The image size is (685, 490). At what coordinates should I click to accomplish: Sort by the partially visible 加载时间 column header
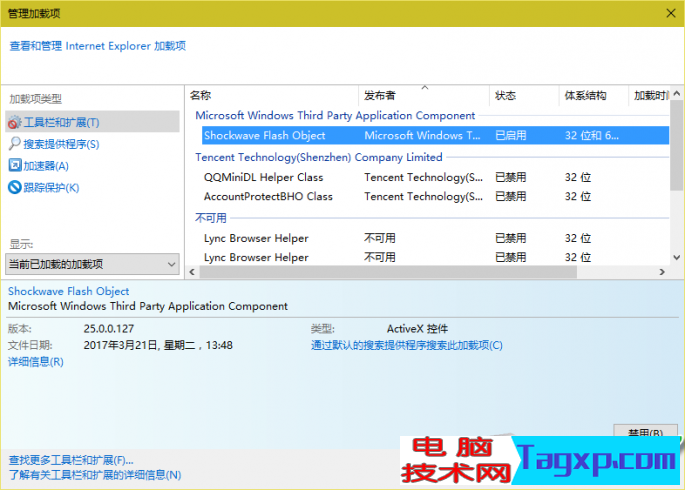(x=651, y=95)
